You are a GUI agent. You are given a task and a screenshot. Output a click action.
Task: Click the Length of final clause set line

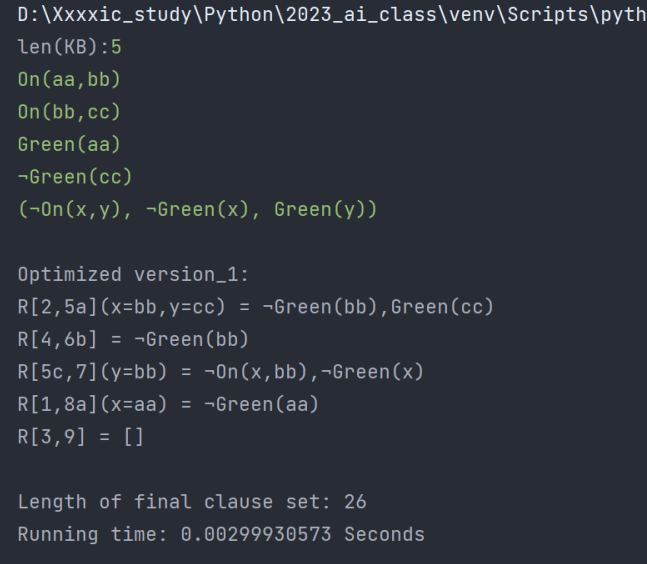(192, 502)
